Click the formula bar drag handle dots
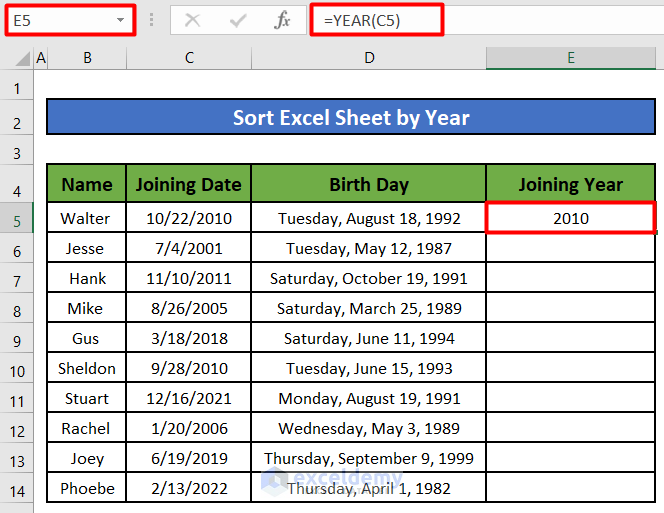664x513 pixels. pos(151,20)
